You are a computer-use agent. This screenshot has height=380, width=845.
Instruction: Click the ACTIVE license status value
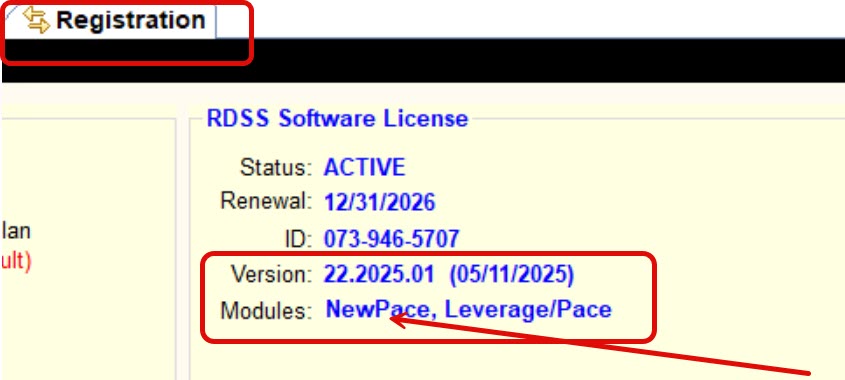tap(364, 168)
